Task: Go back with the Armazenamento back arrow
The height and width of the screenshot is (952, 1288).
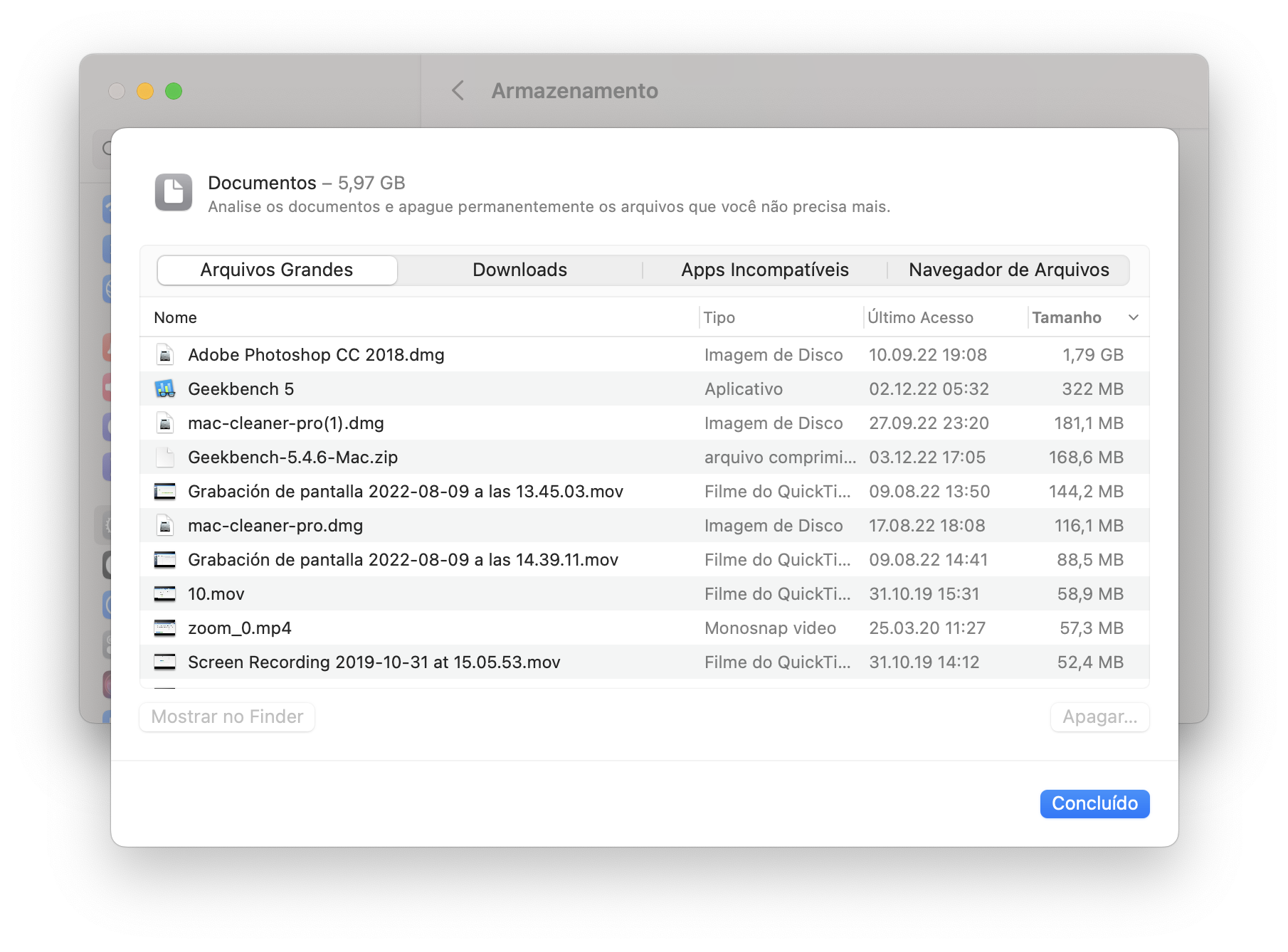Action: (458, 90)
